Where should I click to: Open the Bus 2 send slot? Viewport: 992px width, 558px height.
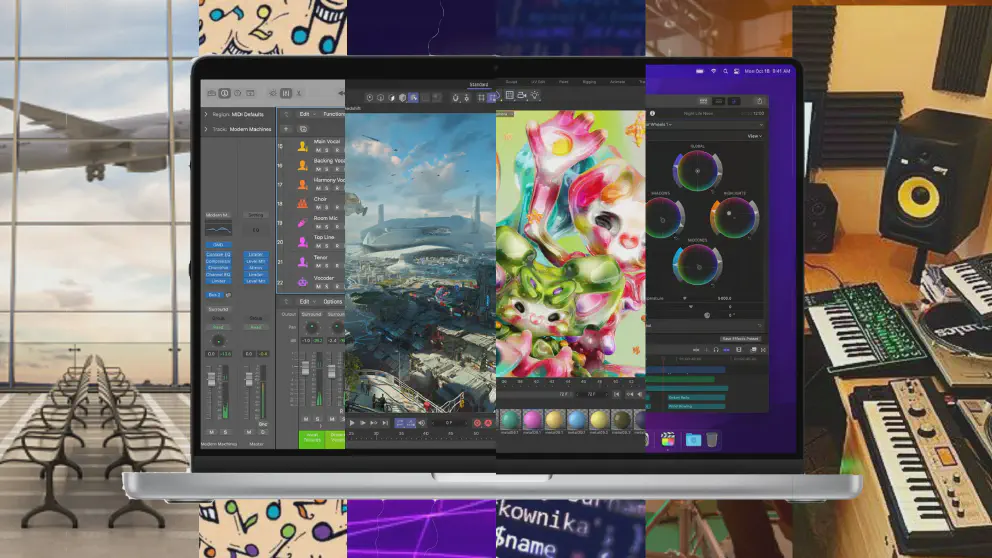[x=214, y=295]
